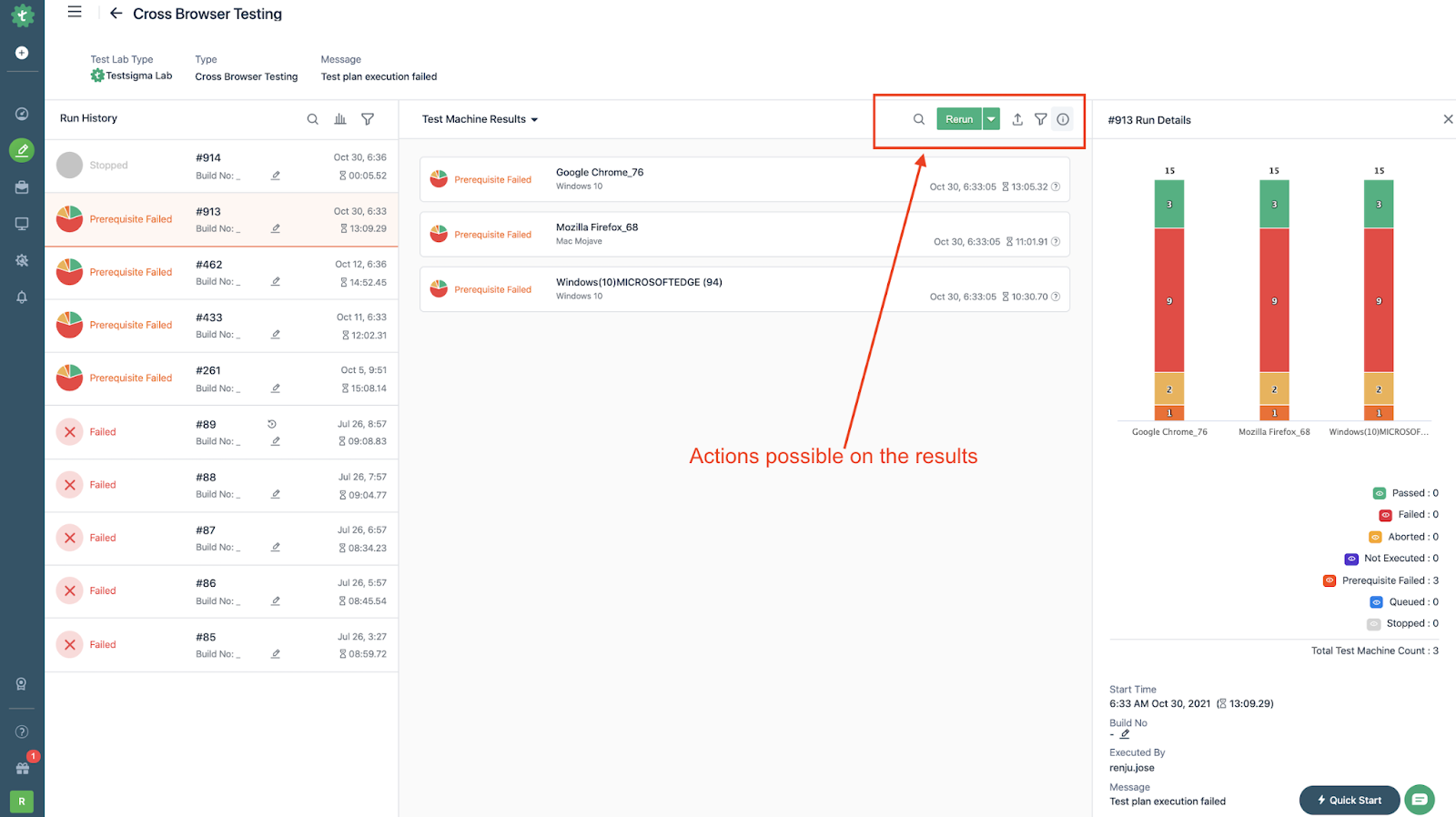Toggle run details info icon
The width and height of the screenshot is (1456, 817).
(x=1063, y=119)
